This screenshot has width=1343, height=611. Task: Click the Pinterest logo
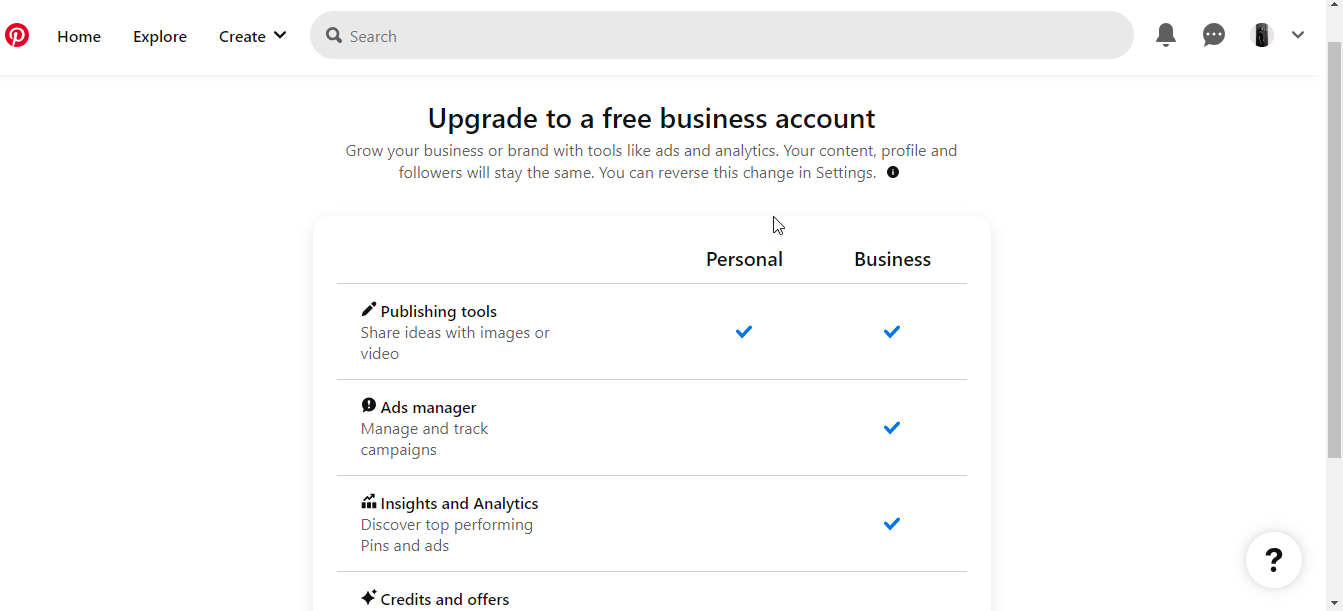[x=17, y=36]
